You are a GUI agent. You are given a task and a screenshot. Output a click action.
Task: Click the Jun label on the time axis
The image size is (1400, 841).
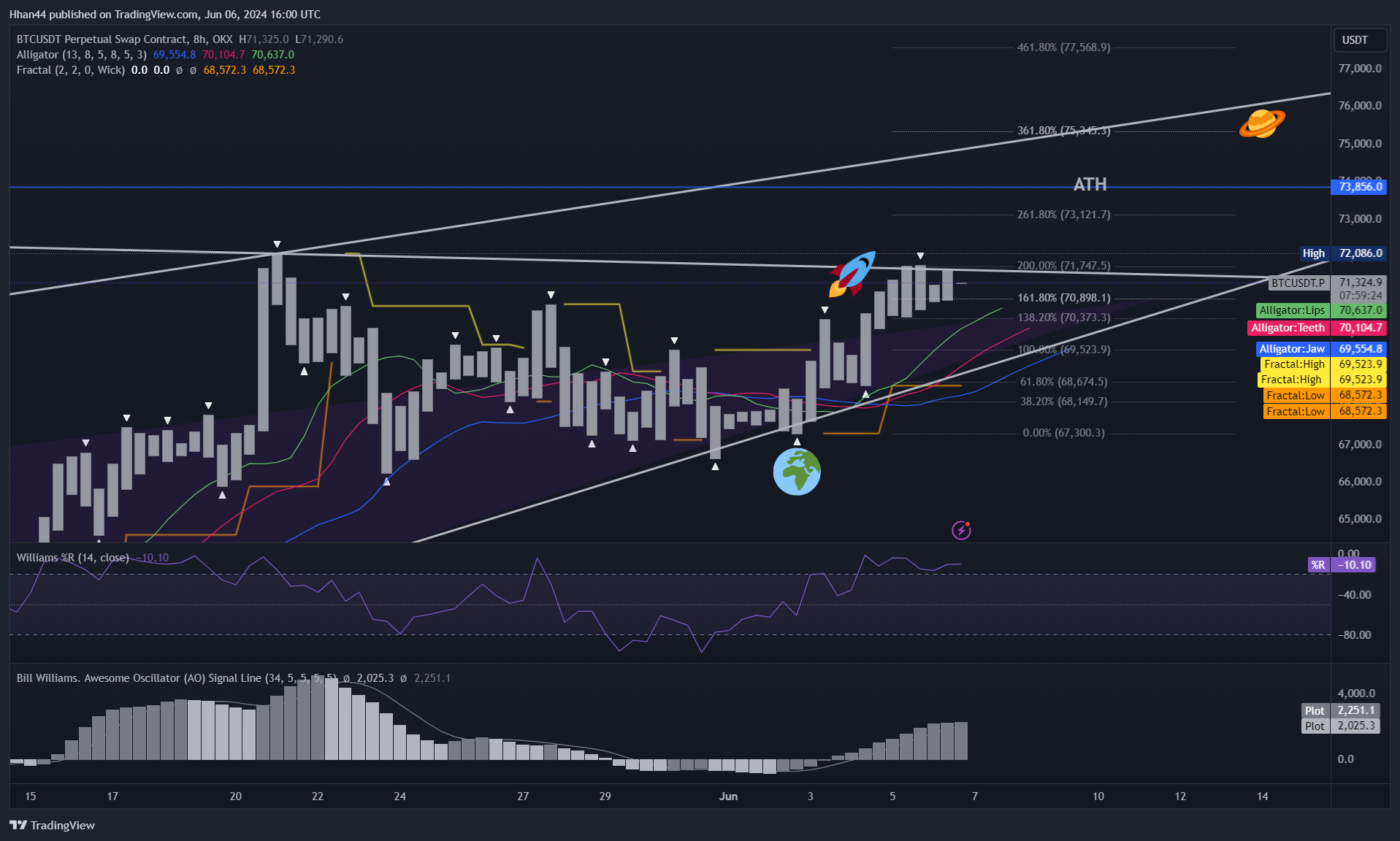tap(728, 796)
